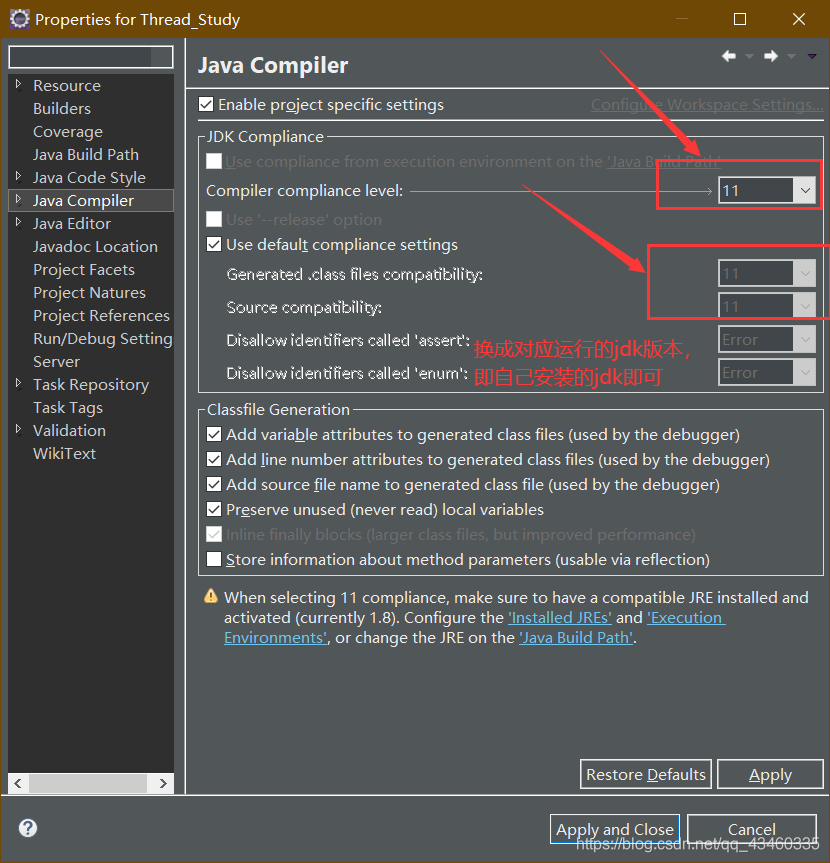Click the tree scrollbar right arrow
This screenshot has width=830, height=863.
pyautogui.click(x=163, y=783)
